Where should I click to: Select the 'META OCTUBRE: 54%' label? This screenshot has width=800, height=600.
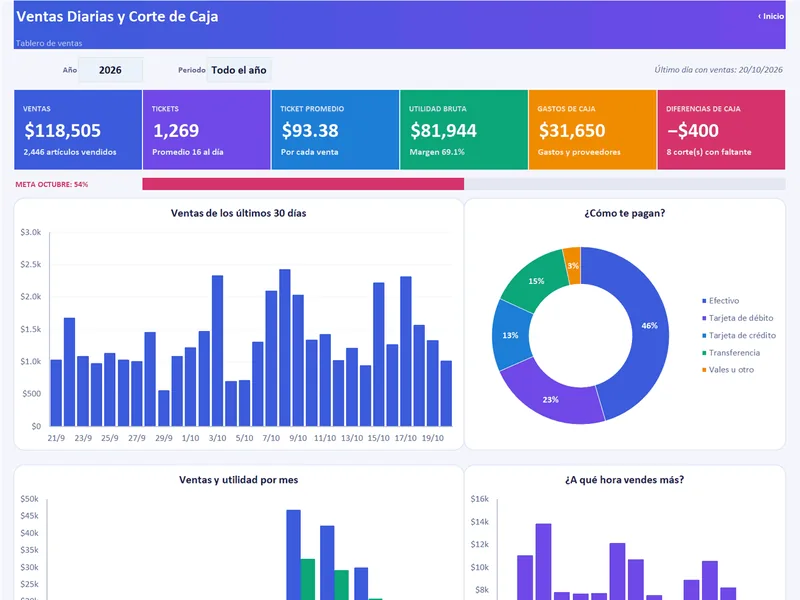(52, 184)
